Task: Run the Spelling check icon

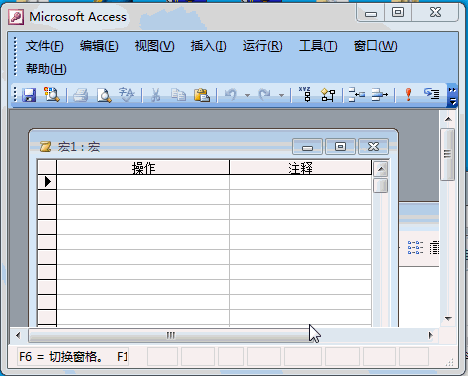Action: (127, 95)
